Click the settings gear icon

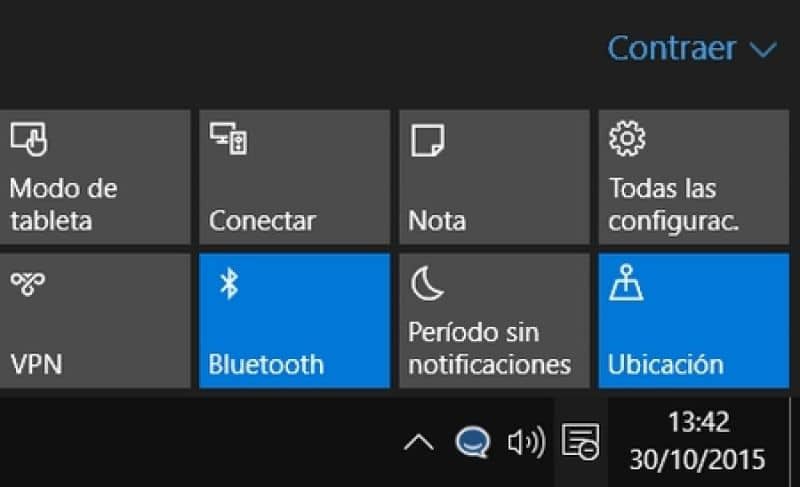pyautogui.click(x=626, y=140)
